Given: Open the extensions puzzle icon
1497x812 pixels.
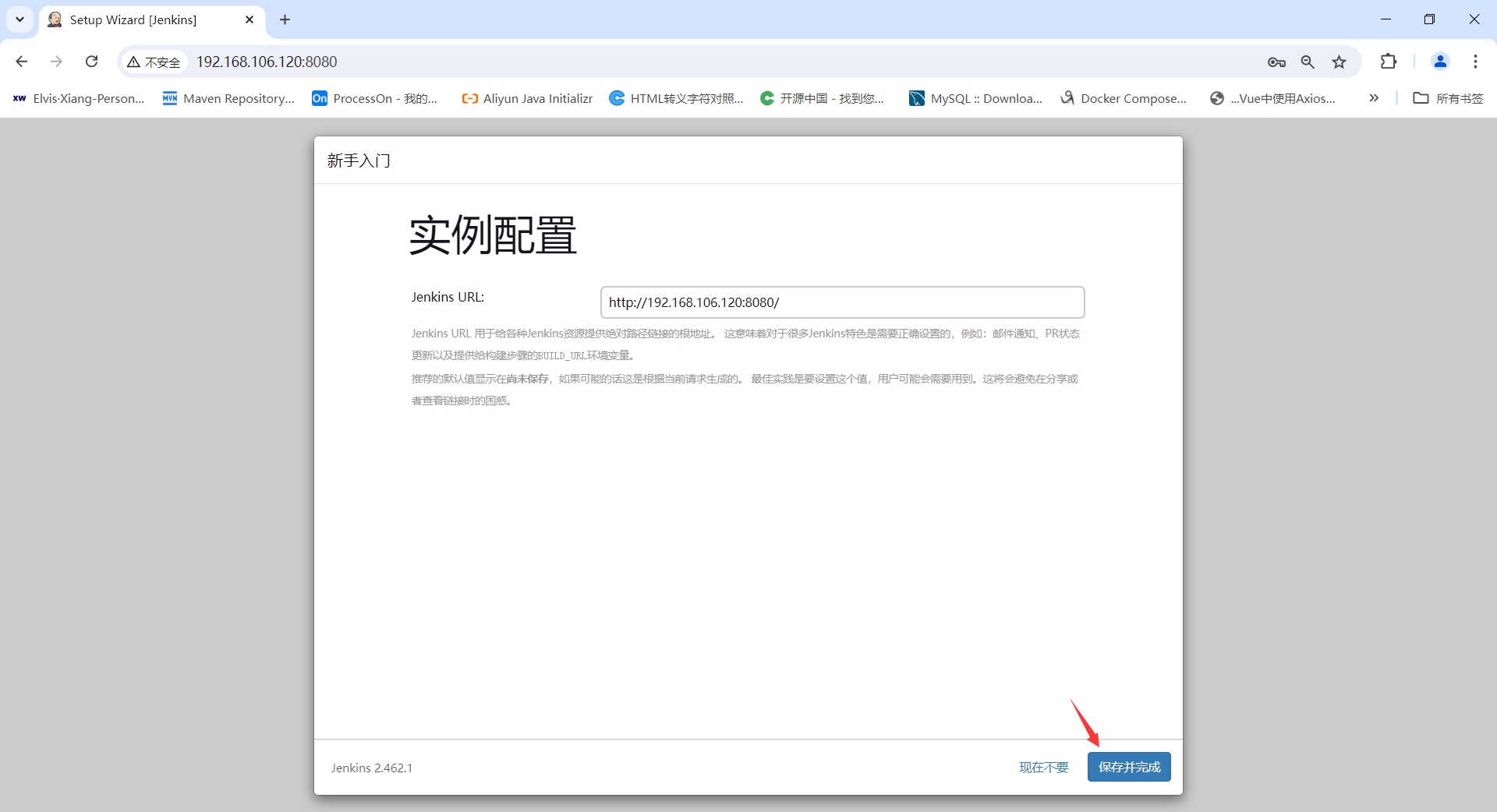Looking at the screenshot, I should click(1389, 62).
